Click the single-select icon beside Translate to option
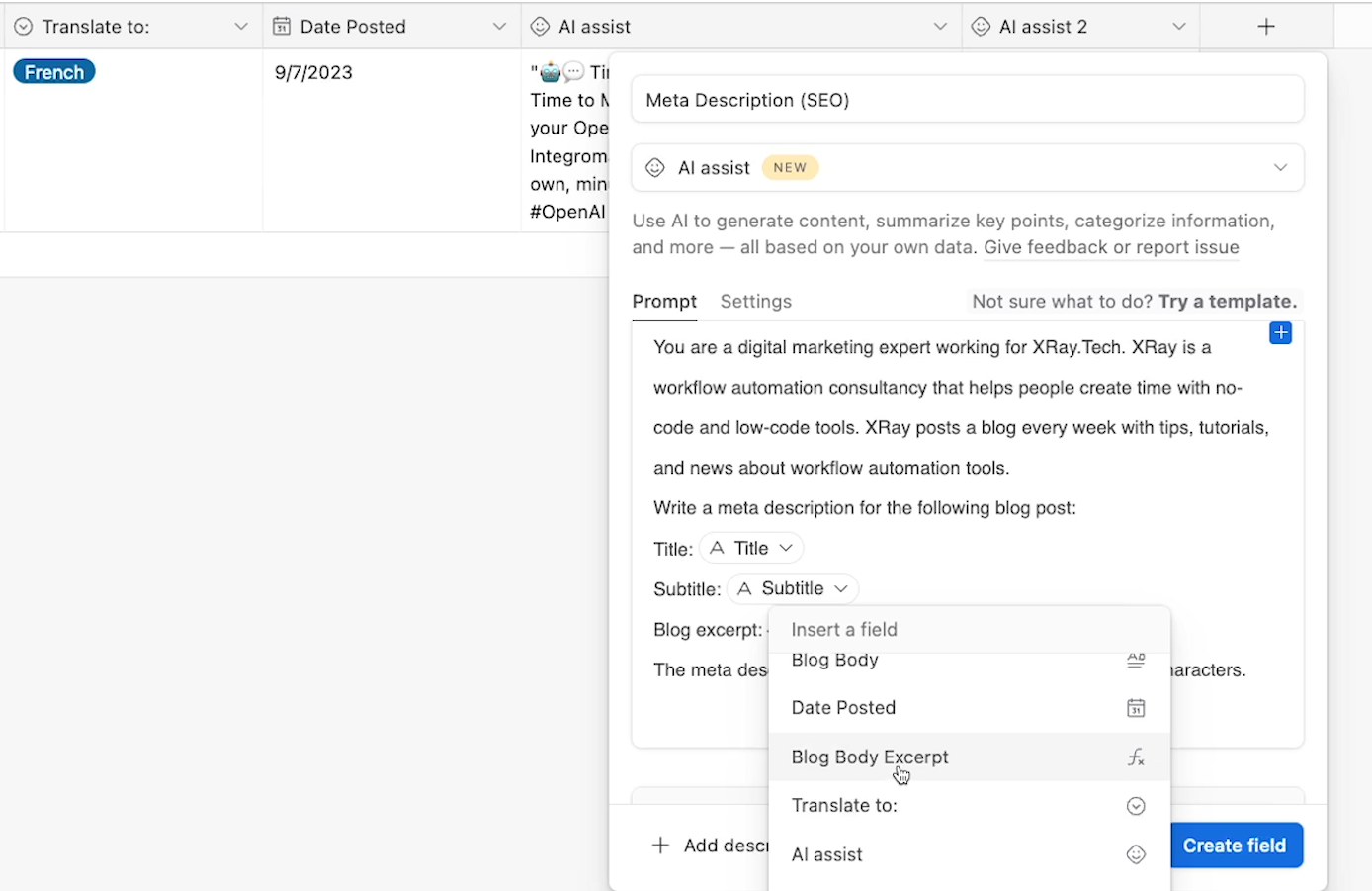1372x891 pixels. [x=1136, y=806]
